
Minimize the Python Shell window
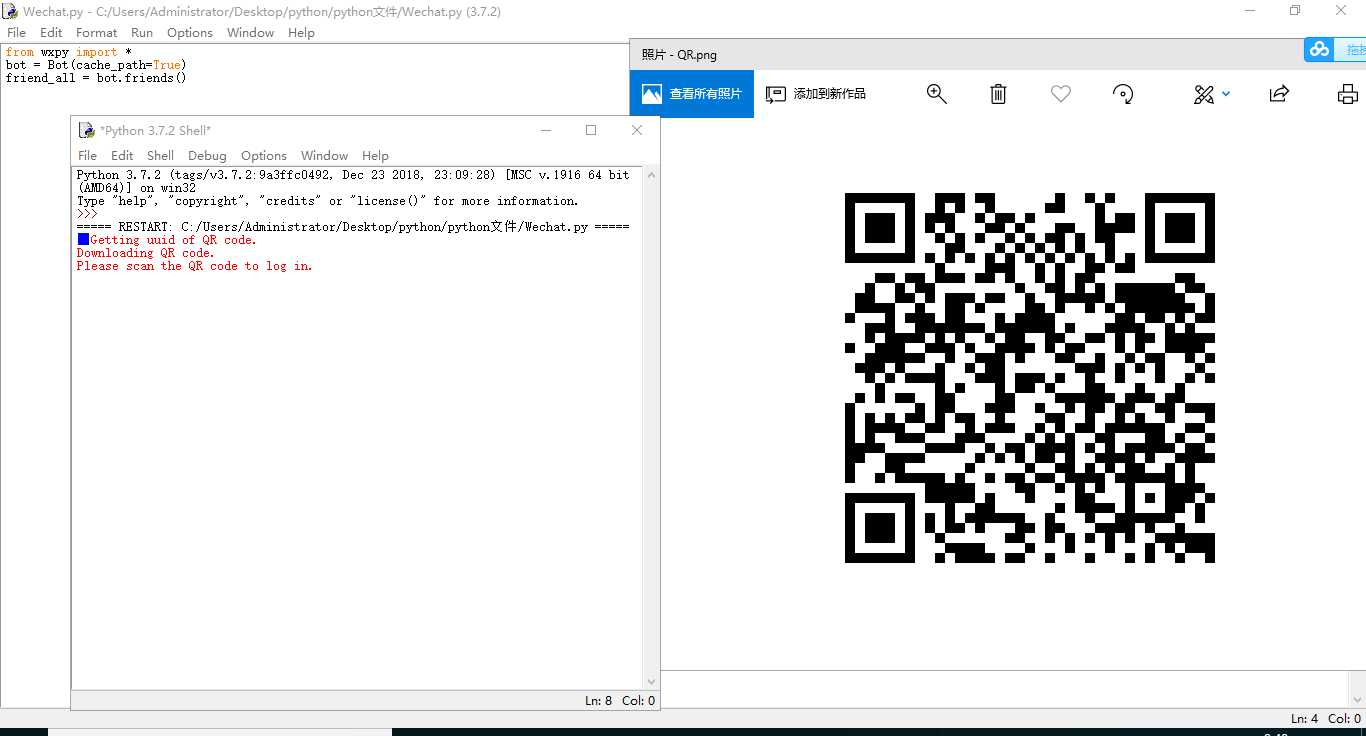546,130
